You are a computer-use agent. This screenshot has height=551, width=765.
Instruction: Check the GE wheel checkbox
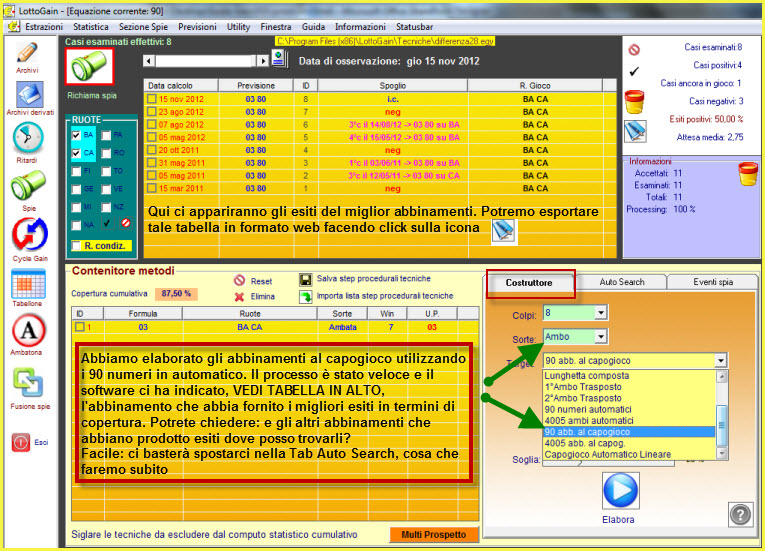[76, 189]
